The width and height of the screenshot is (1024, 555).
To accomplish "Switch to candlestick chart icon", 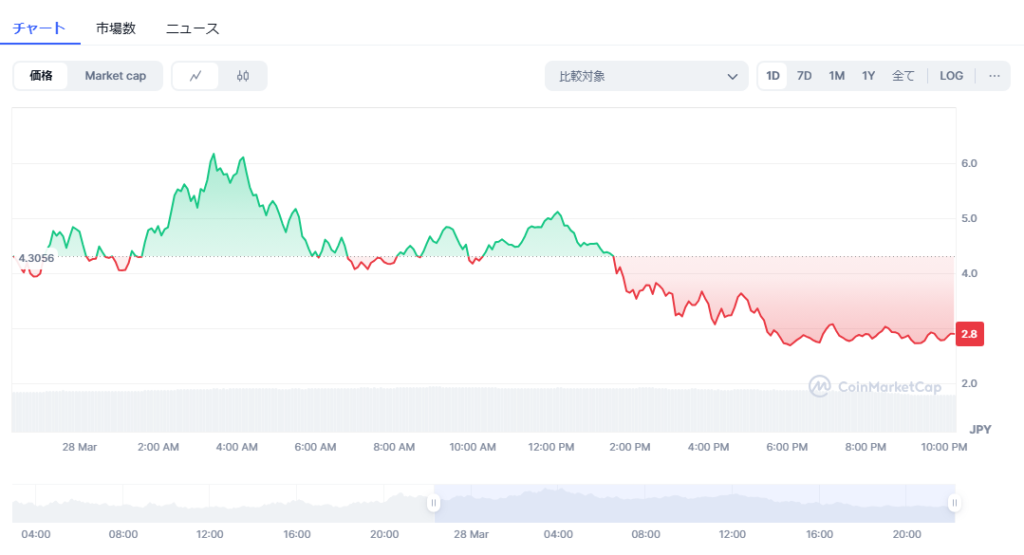I will tap(243, 76).
